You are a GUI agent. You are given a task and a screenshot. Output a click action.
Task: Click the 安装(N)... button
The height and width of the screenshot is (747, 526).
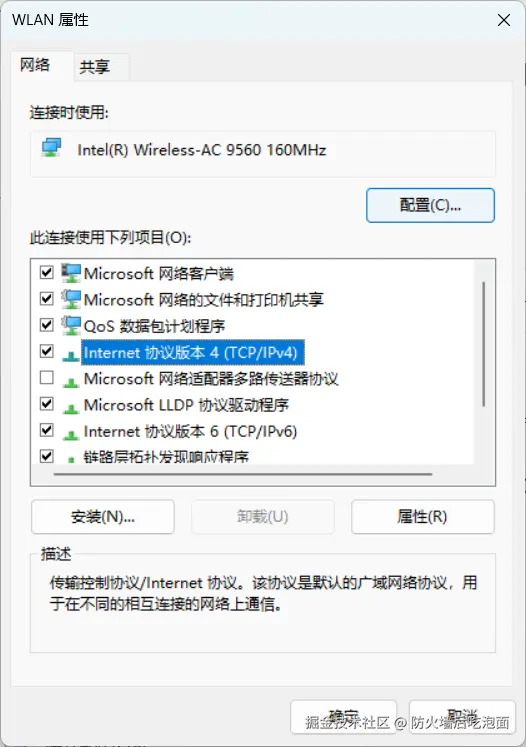point(103,516)
